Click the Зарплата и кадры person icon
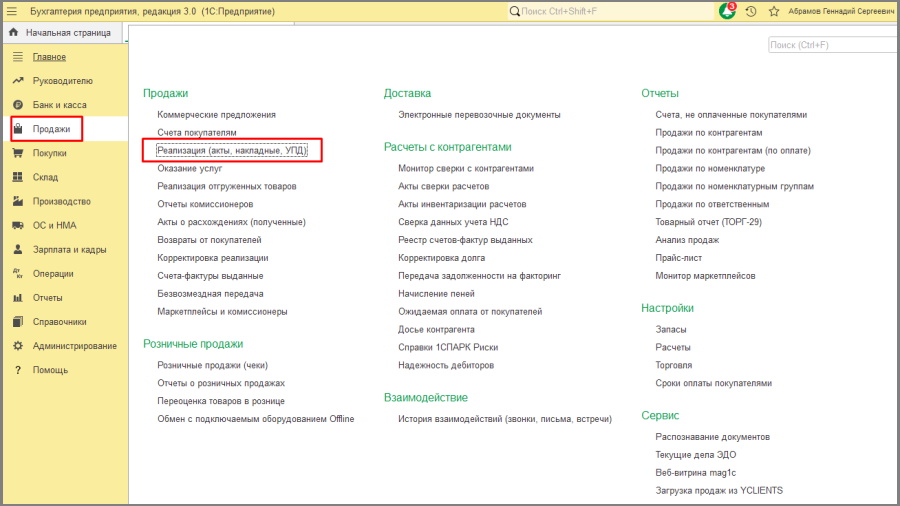This screenshot has width=900, height=506. click(x=17, y=249)
